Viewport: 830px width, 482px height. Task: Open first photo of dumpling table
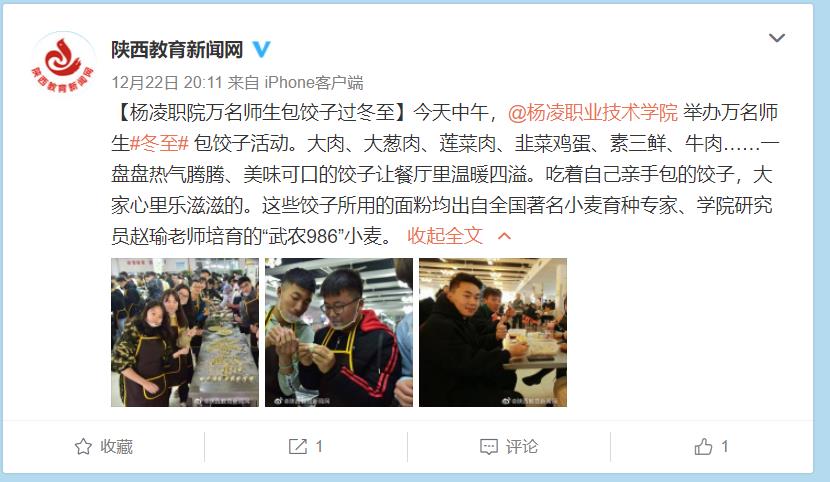[x=185, y=332]
